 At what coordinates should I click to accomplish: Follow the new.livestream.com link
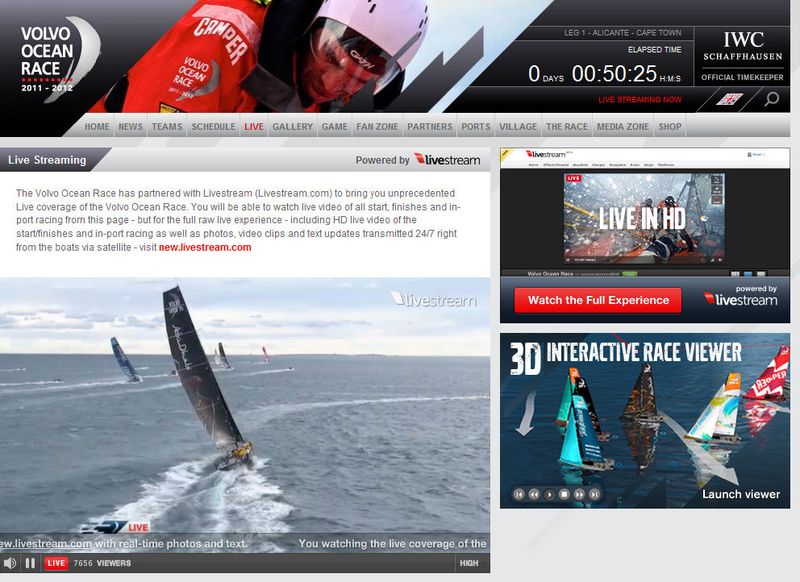point(205,247)
